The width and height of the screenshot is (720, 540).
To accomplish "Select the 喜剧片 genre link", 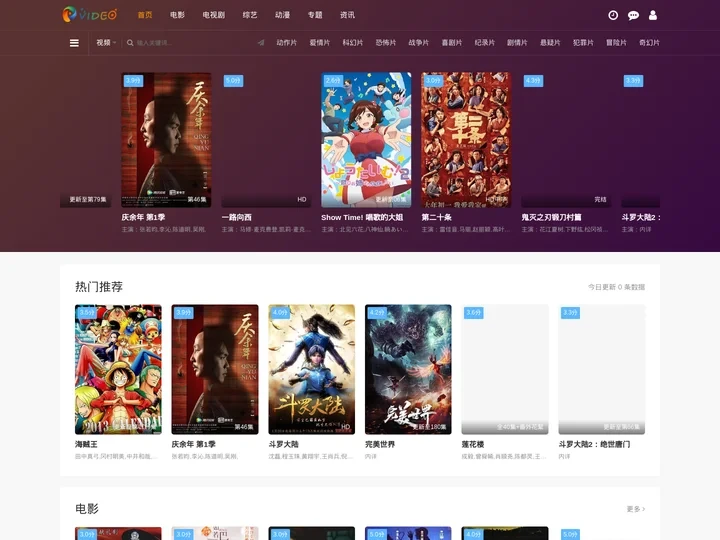I will (x=452, y=43).
